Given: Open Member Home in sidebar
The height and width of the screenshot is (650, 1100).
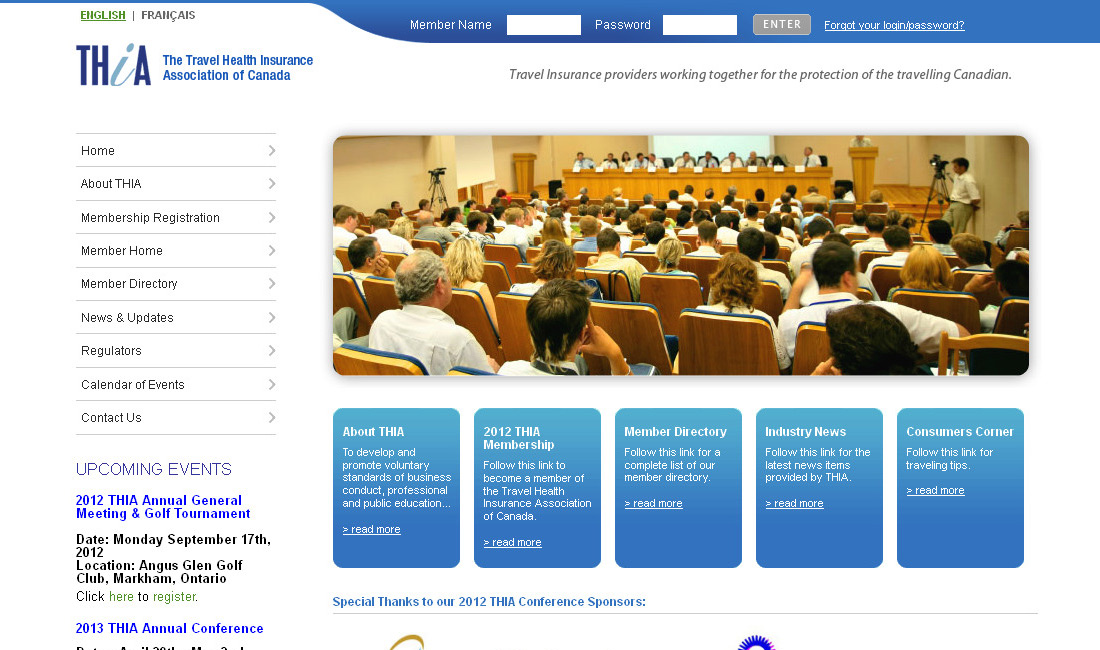Looking at the screenshot, I should click(x=175, y=250).
